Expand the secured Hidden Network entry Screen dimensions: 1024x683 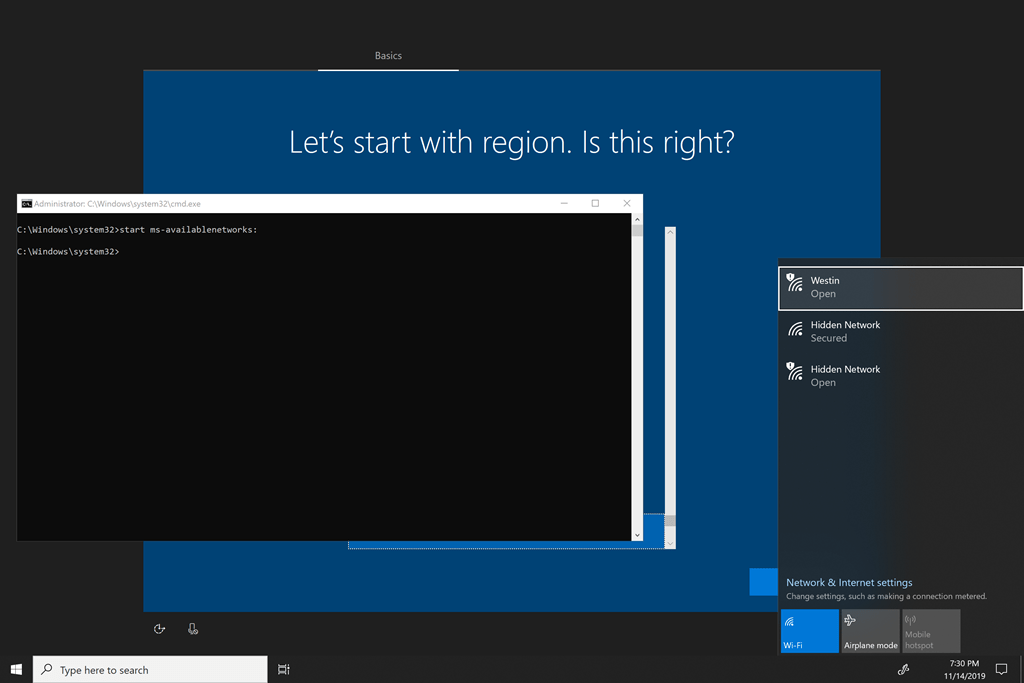tap(900, 331)
